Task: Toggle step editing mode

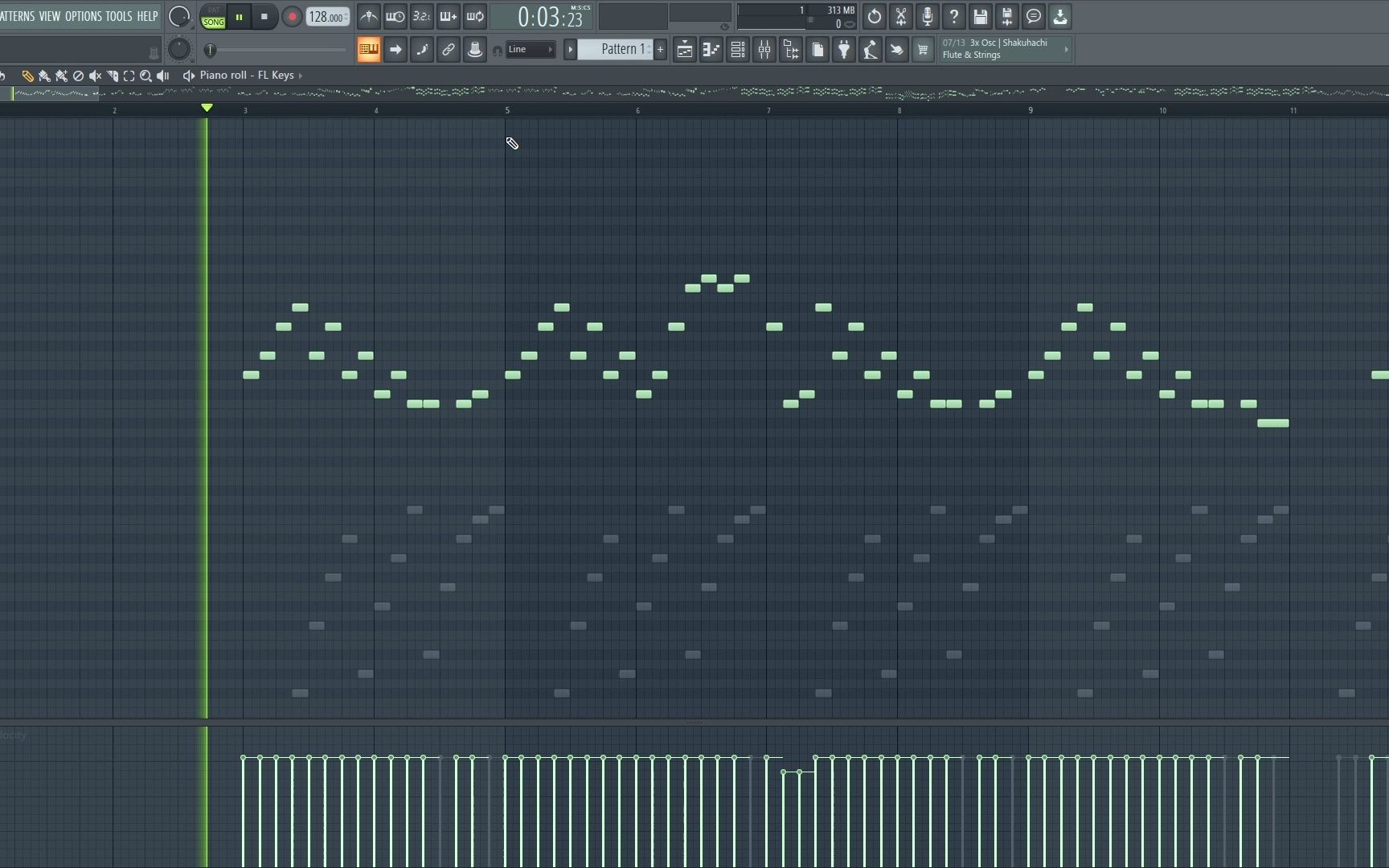Action: click(x=422, y=50)
